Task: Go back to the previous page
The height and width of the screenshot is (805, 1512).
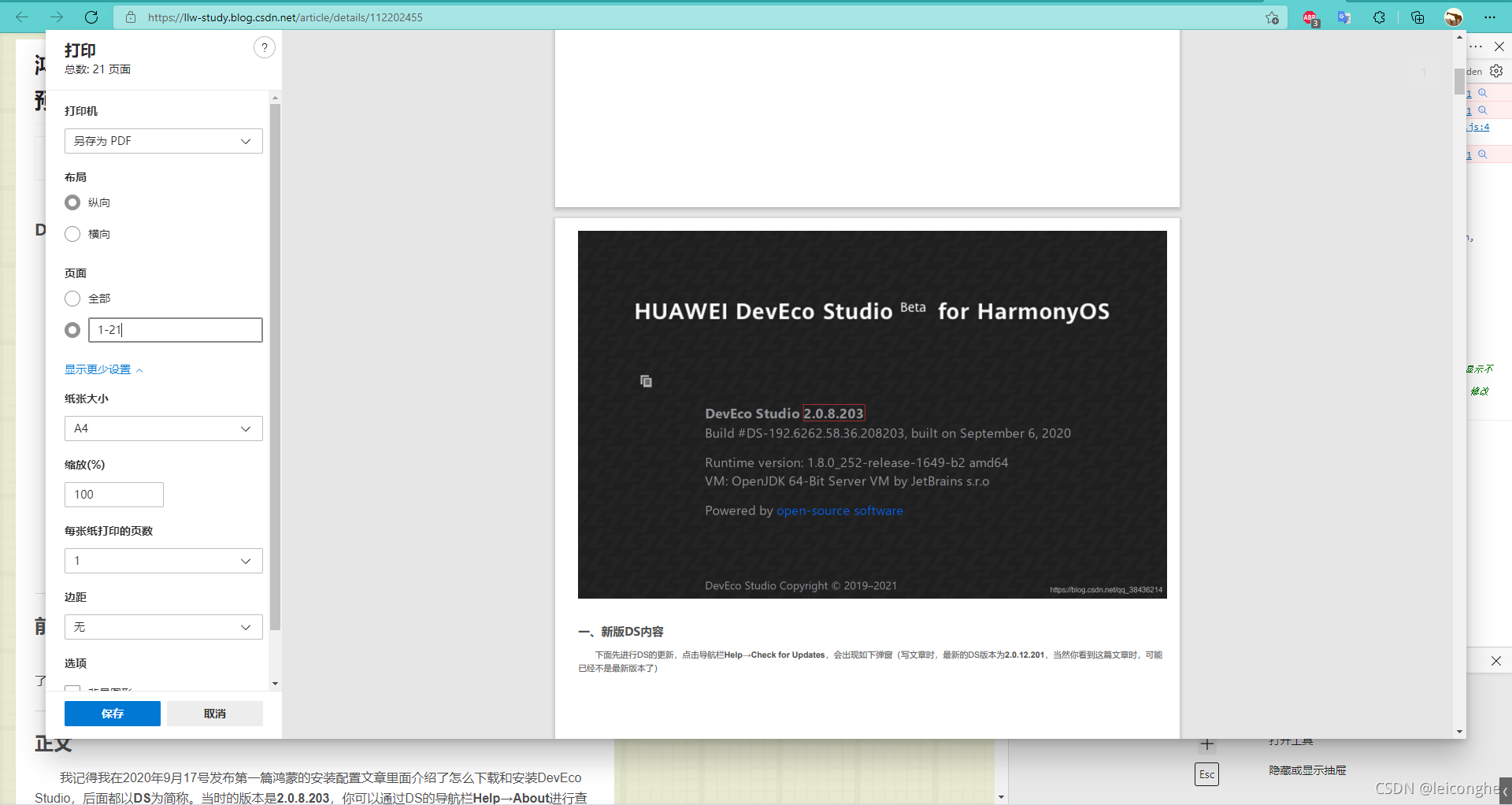Action: (x=22, y=17)
